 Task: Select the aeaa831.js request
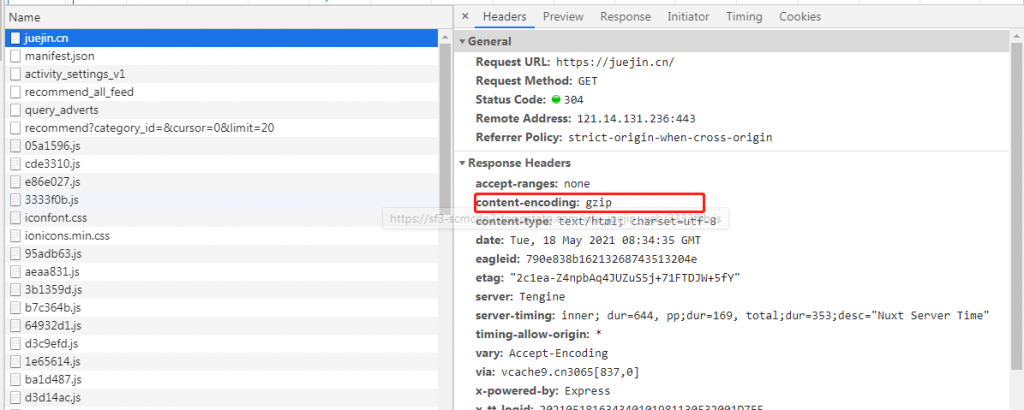point(222,272)
